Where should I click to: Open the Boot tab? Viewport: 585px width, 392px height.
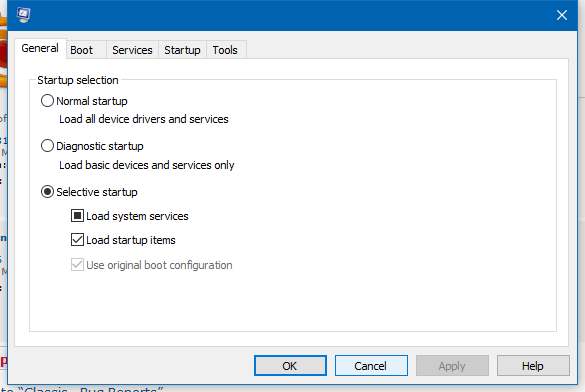coord(86,50)
